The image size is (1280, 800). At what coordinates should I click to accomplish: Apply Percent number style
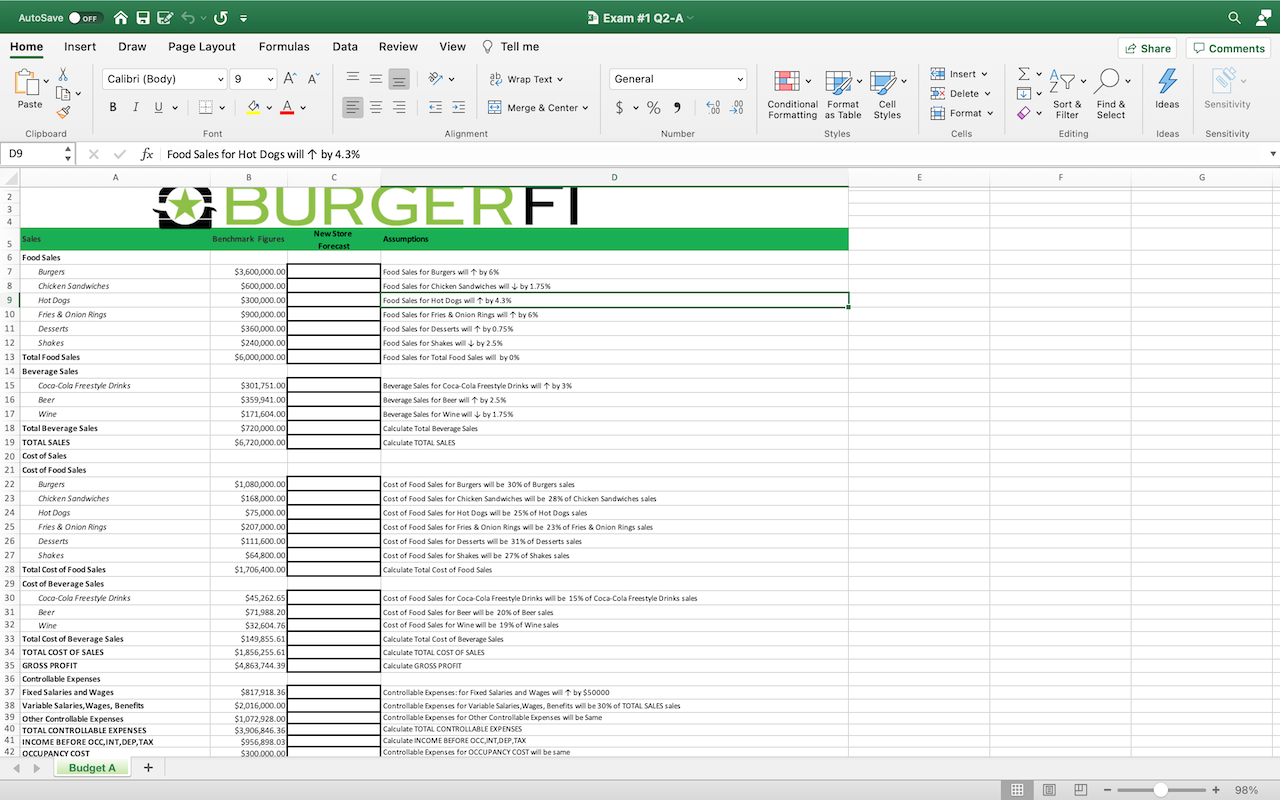click(x=655, y=107)
